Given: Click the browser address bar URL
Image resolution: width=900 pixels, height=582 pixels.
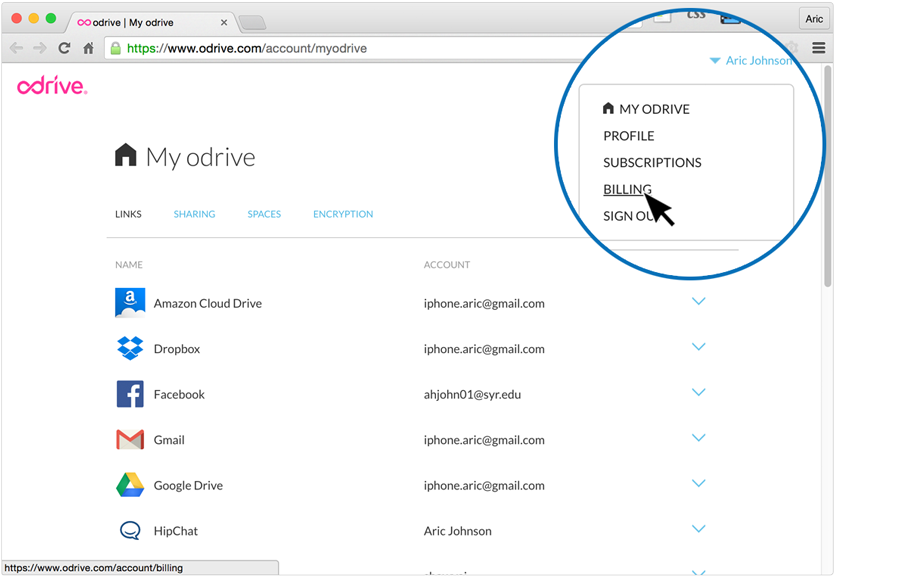Looking at the screenshot, I should [247, 48].
